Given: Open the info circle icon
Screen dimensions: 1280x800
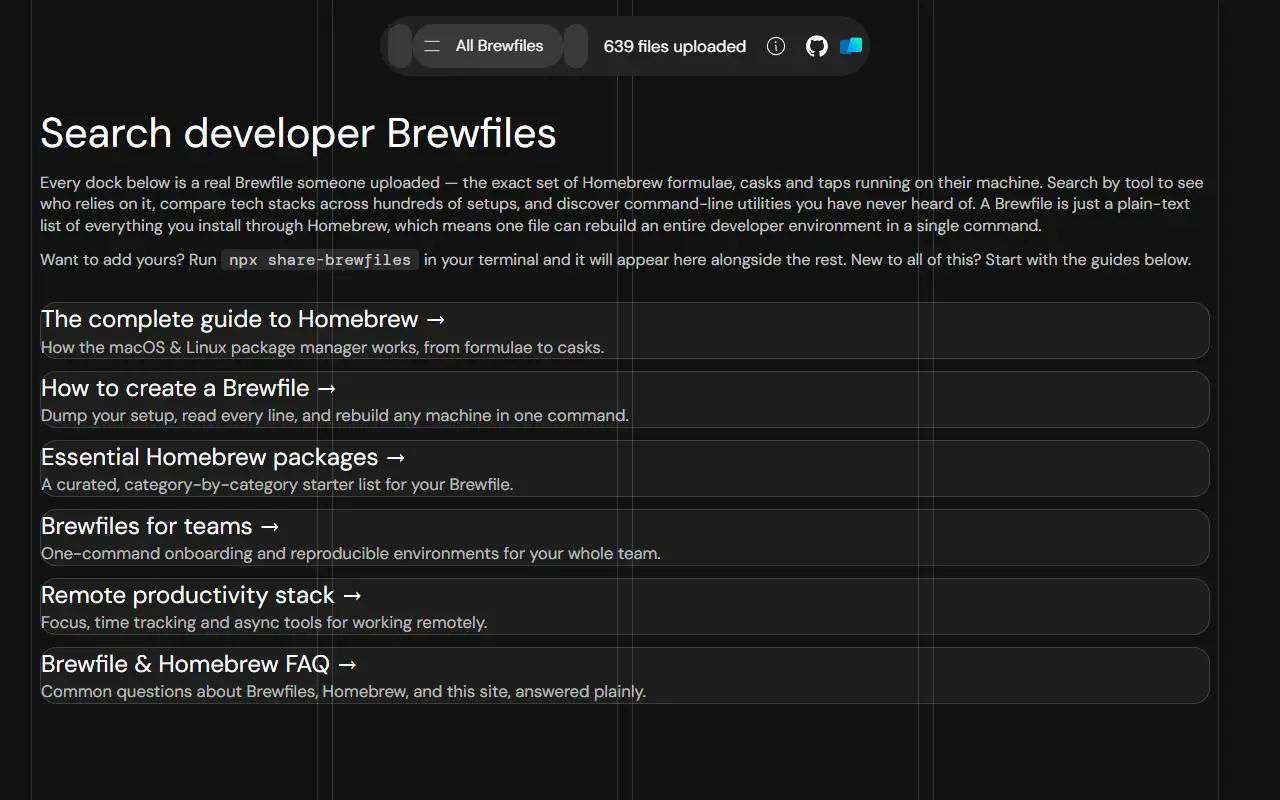Looking at the screenshot, I should (x=776, y=46).
